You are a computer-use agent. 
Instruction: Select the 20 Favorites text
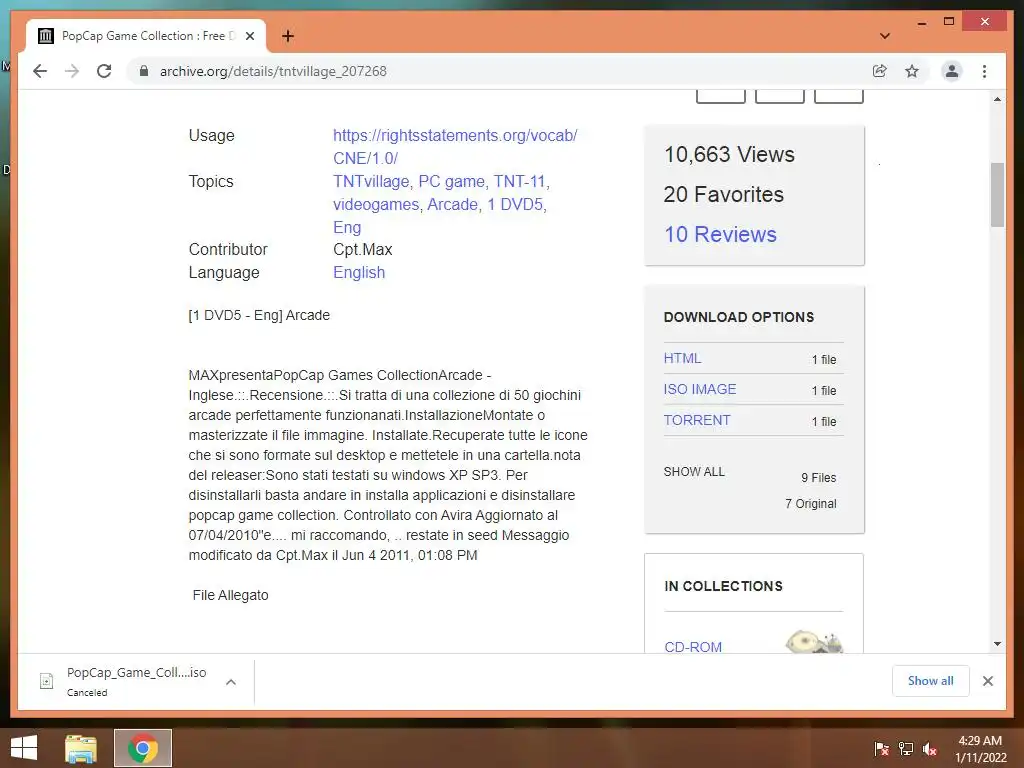[724, 195]
